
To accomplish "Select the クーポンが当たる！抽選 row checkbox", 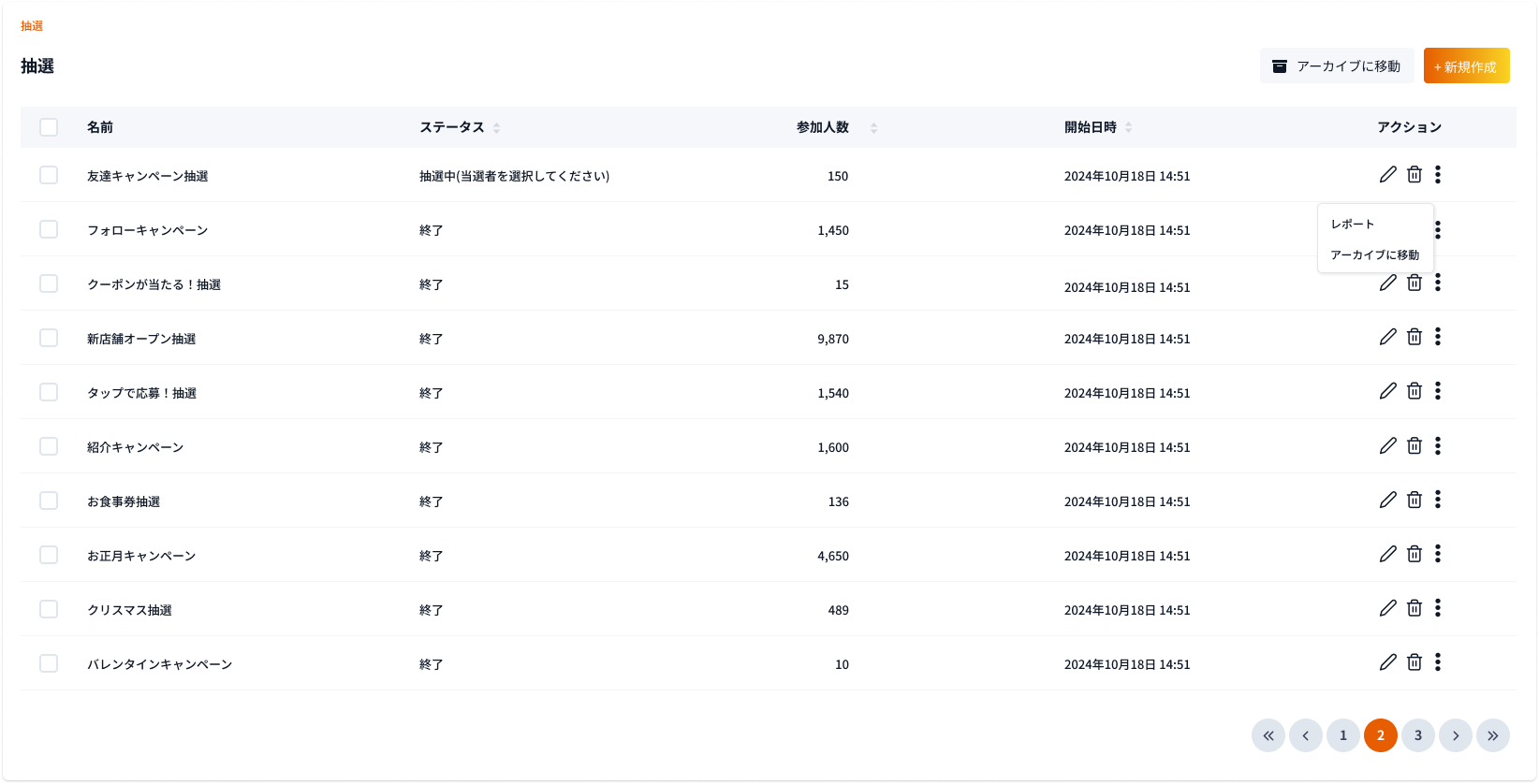I will 49,283.
